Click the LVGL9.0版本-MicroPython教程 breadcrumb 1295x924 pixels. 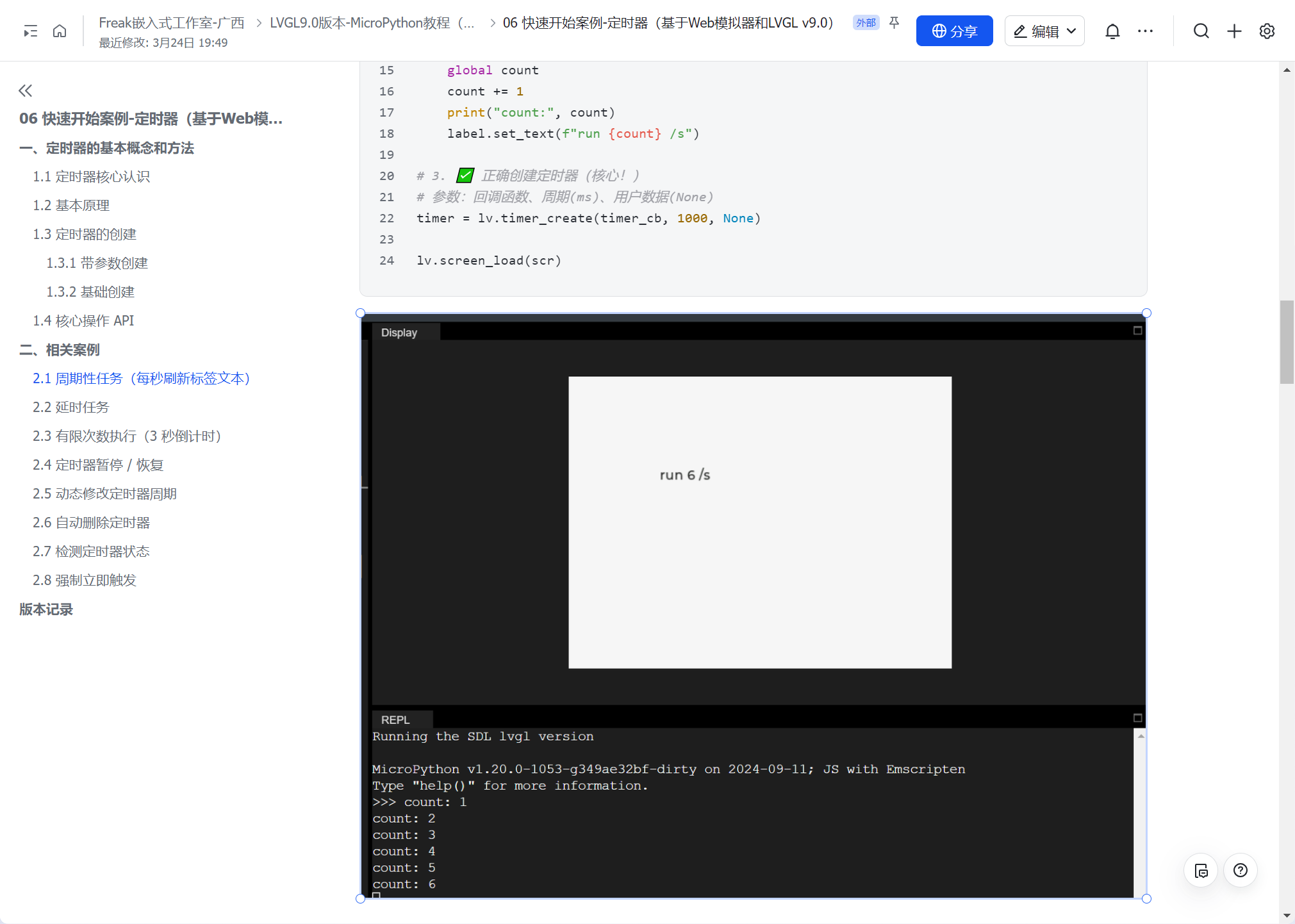coord(372,23)
